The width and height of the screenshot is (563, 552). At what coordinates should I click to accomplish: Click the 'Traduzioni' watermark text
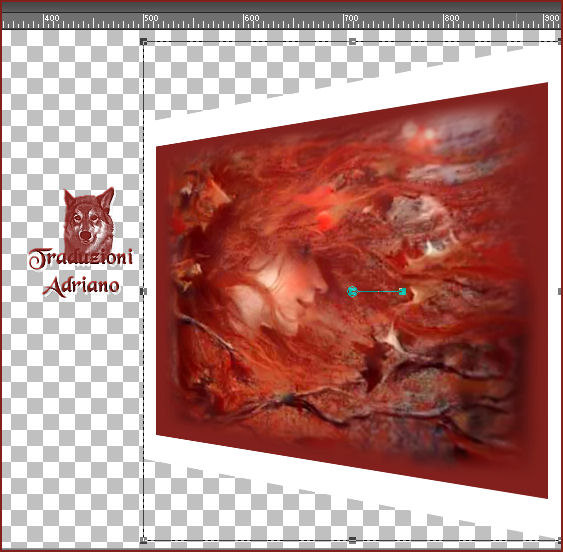coord(81,258)
